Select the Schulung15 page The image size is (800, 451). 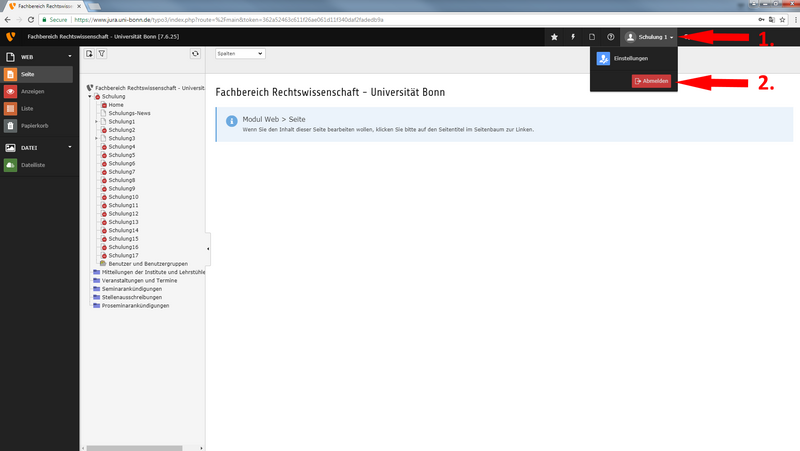[123, 239]
